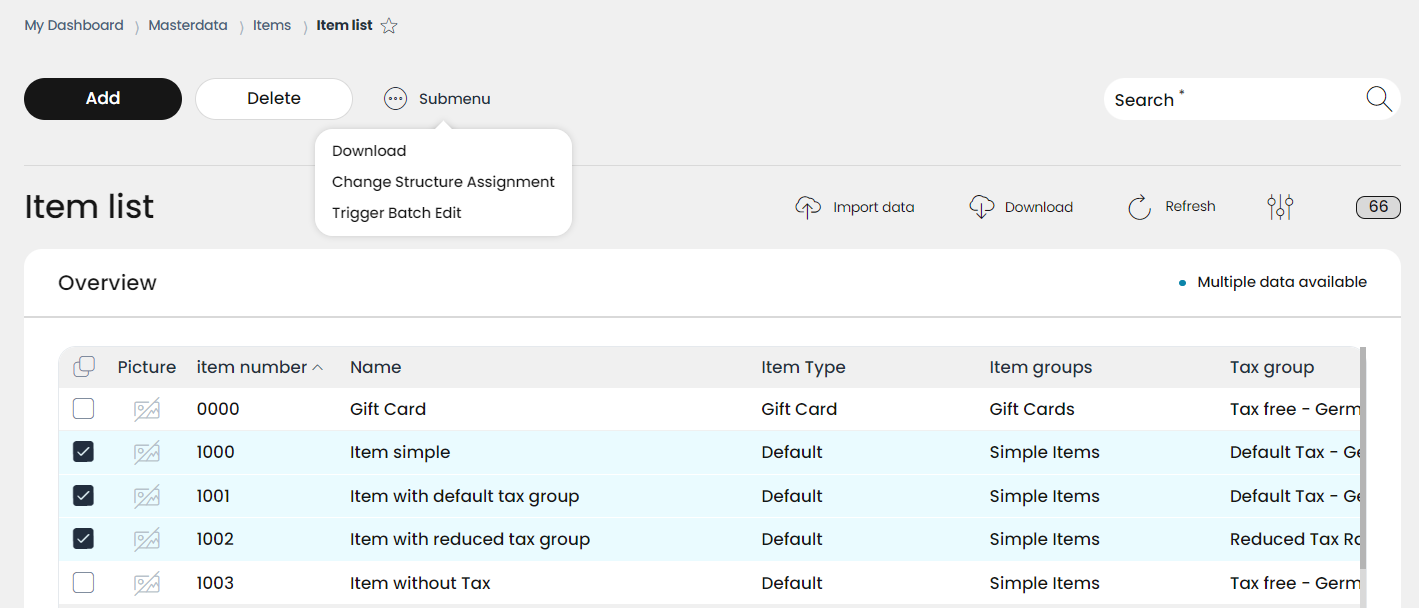This screenshot has width=1419, height=608.
Task: Uncheck the Item simple row checkbox
Action: (x=84, y=452)
